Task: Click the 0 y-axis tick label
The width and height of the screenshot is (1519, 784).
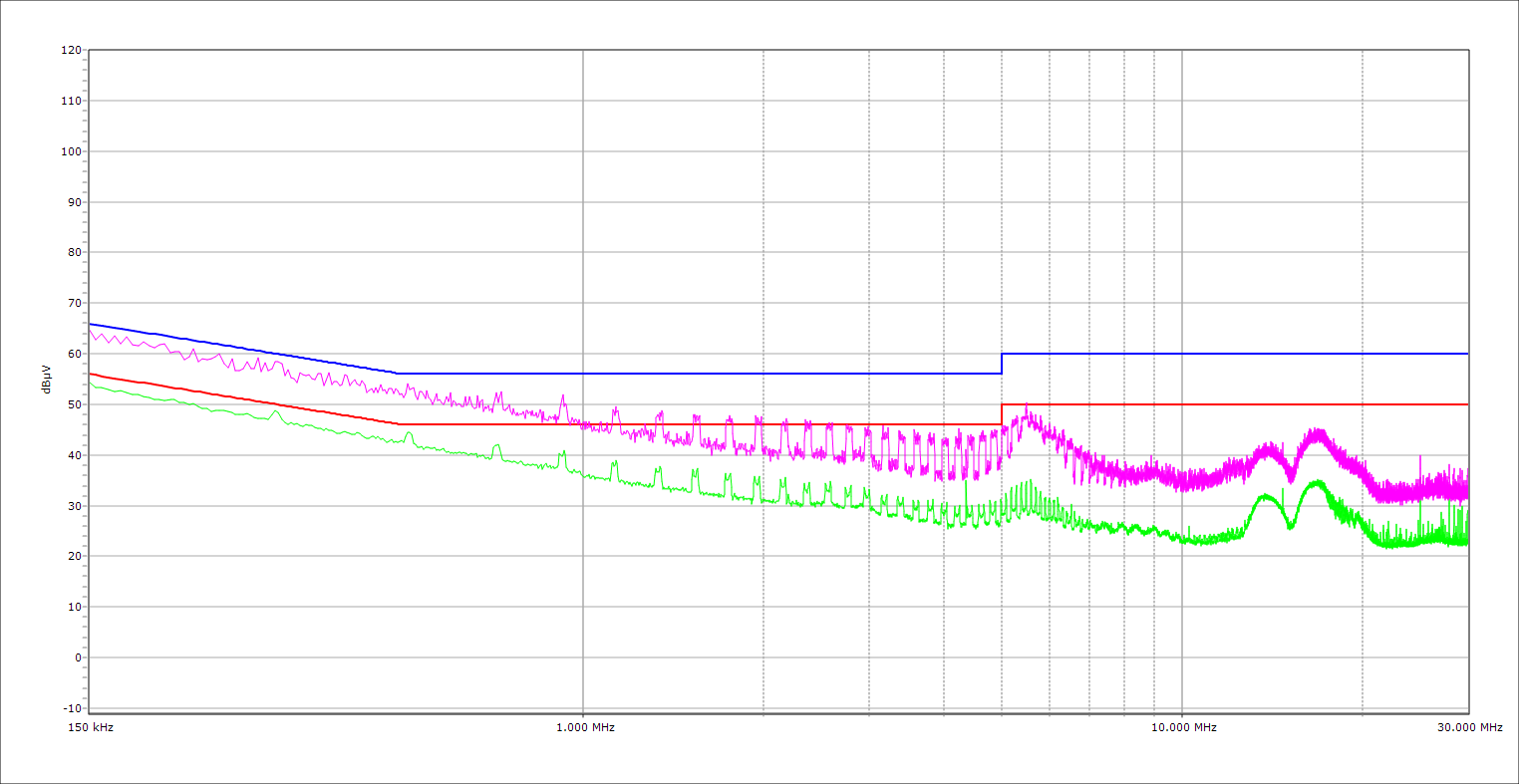Action: point(77,657)
